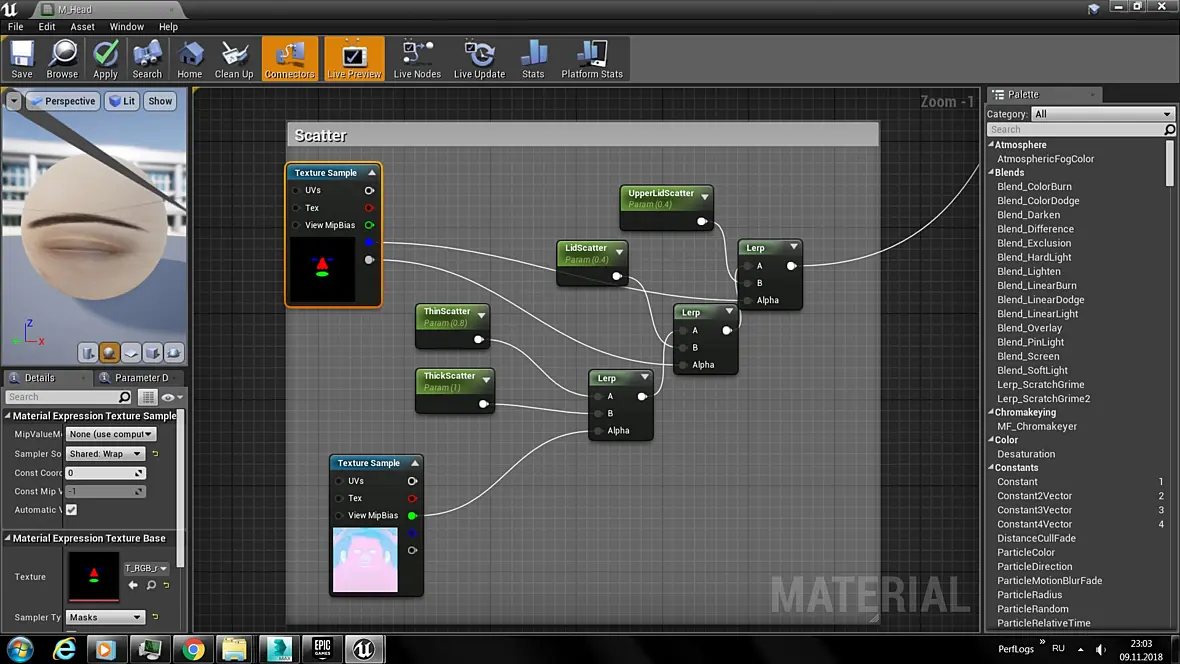The height and width of the screenshot is (664, 1180).
Task: Open the Window menu
Action: pos(126,26)
